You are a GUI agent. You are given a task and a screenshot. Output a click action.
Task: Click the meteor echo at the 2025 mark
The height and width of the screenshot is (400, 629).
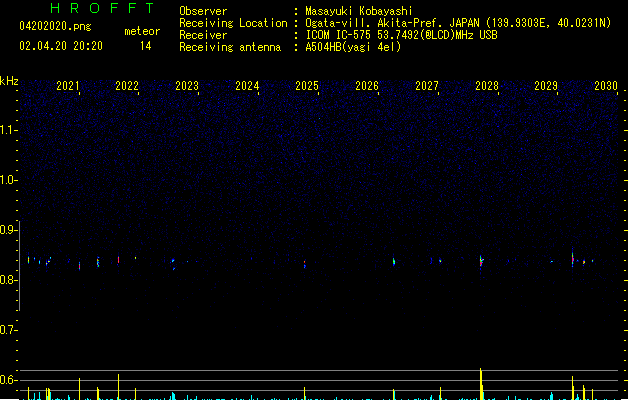pyautogui.click(x=304, y=264)
